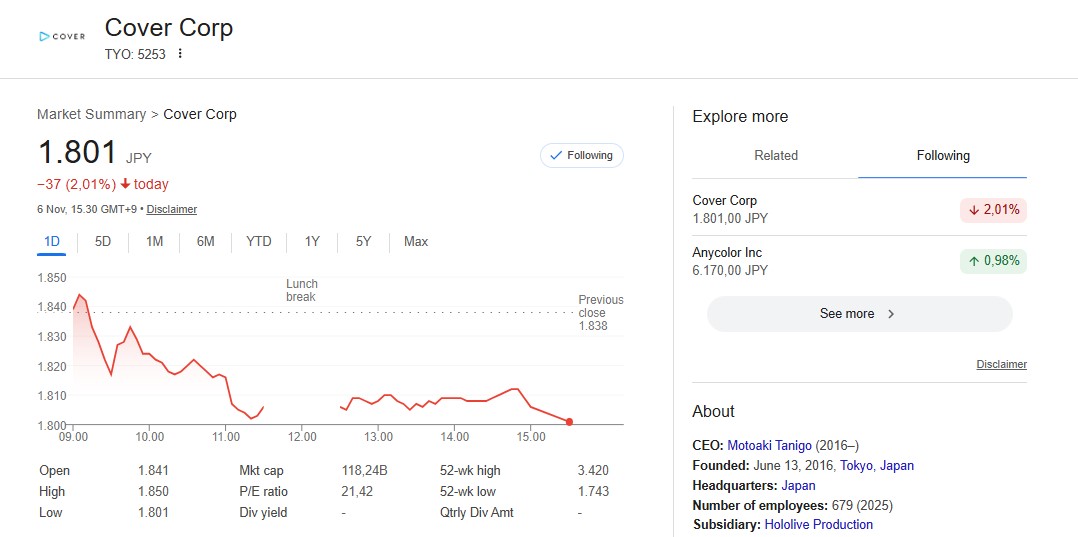This screenshot has width=1078, height=537.
Task: Select the 6M chart period
Action: point(205,241)
